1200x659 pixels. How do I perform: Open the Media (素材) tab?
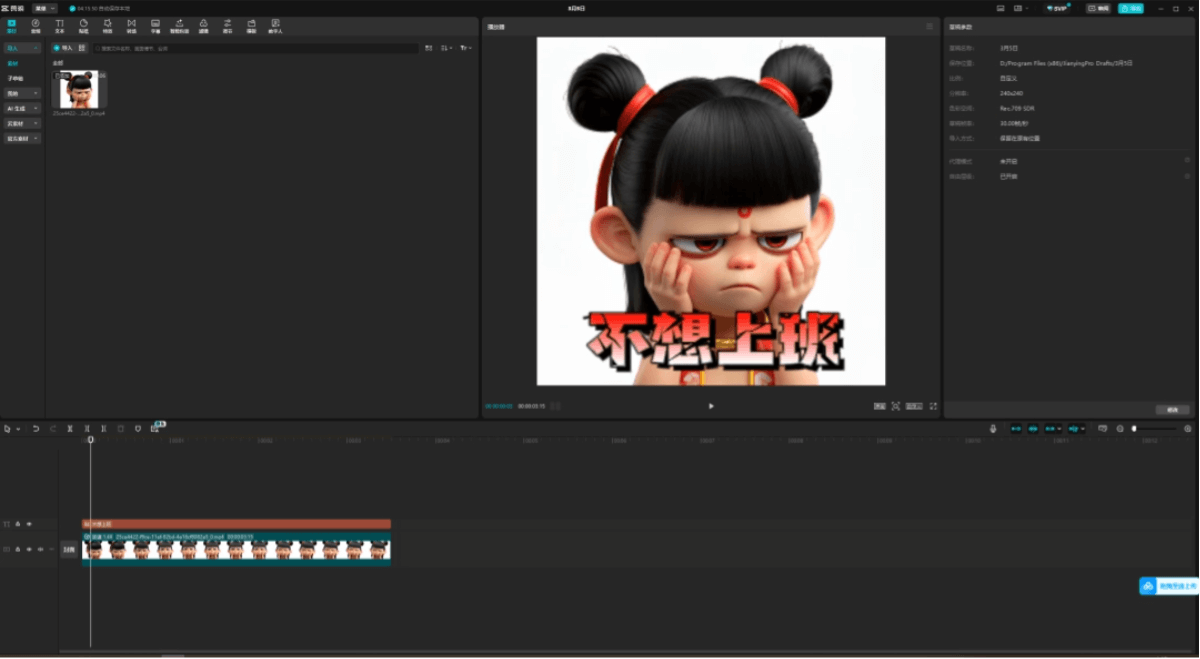click(x=12, y=25)
